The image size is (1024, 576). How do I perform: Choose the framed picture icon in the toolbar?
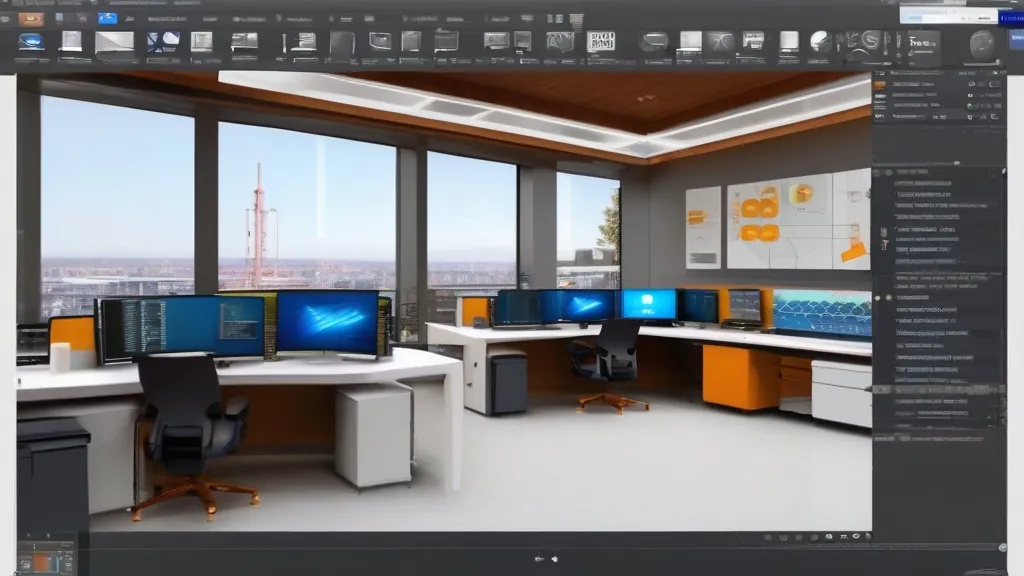(x=201, y=42)
